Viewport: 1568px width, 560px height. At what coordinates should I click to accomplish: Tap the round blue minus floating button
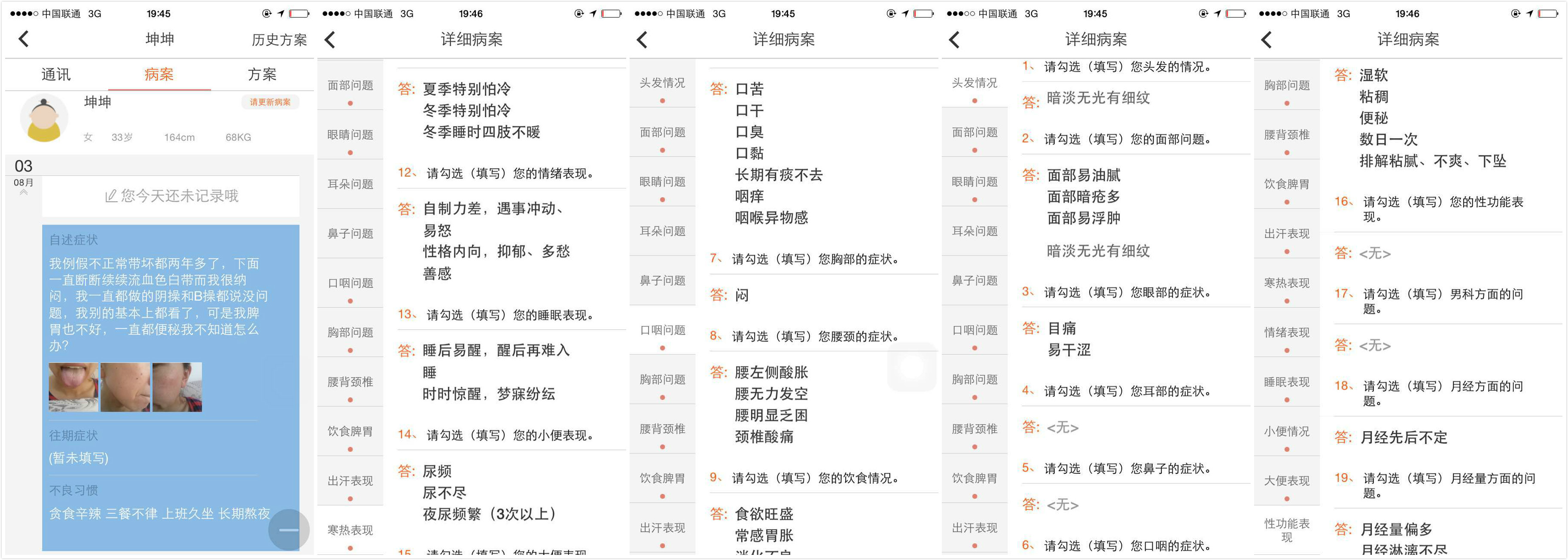click(x=289, y=530)
